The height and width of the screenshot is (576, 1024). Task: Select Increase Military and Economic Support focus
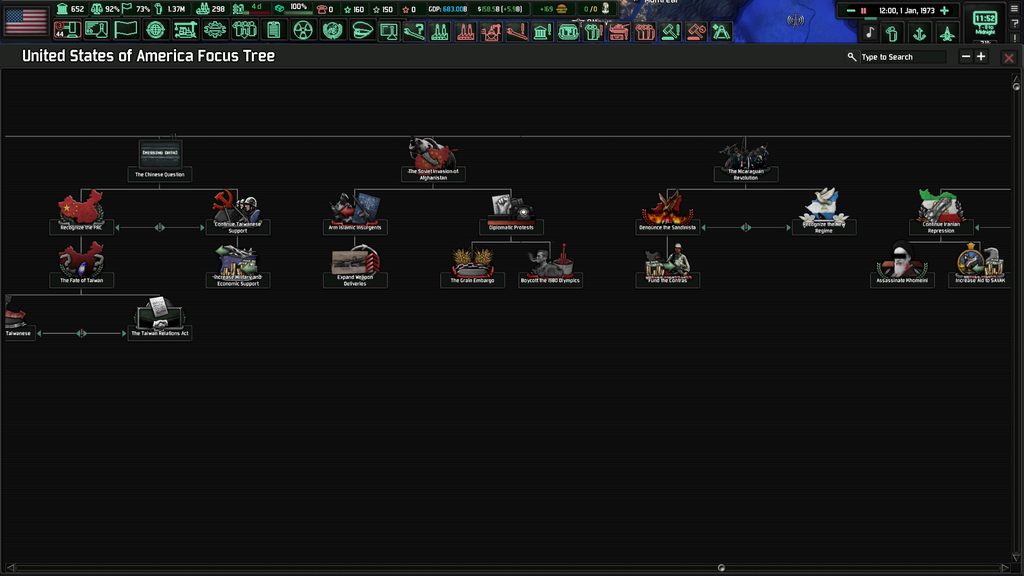pyautogui.click(x=238, y=265)
